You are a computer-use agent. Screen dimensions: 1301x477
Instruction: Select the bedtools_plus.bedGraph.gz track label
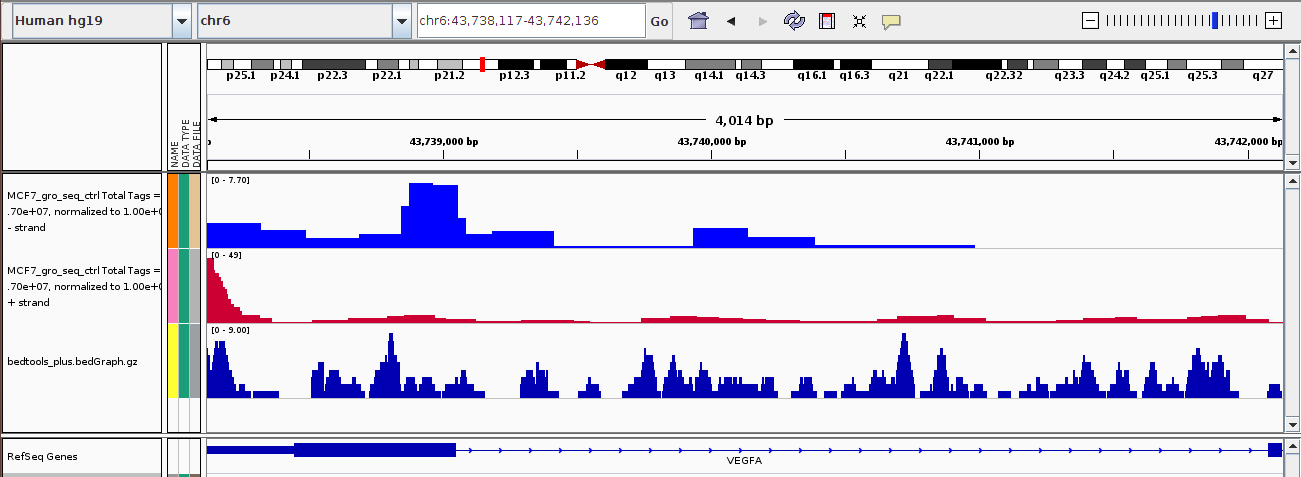(72, 361)
